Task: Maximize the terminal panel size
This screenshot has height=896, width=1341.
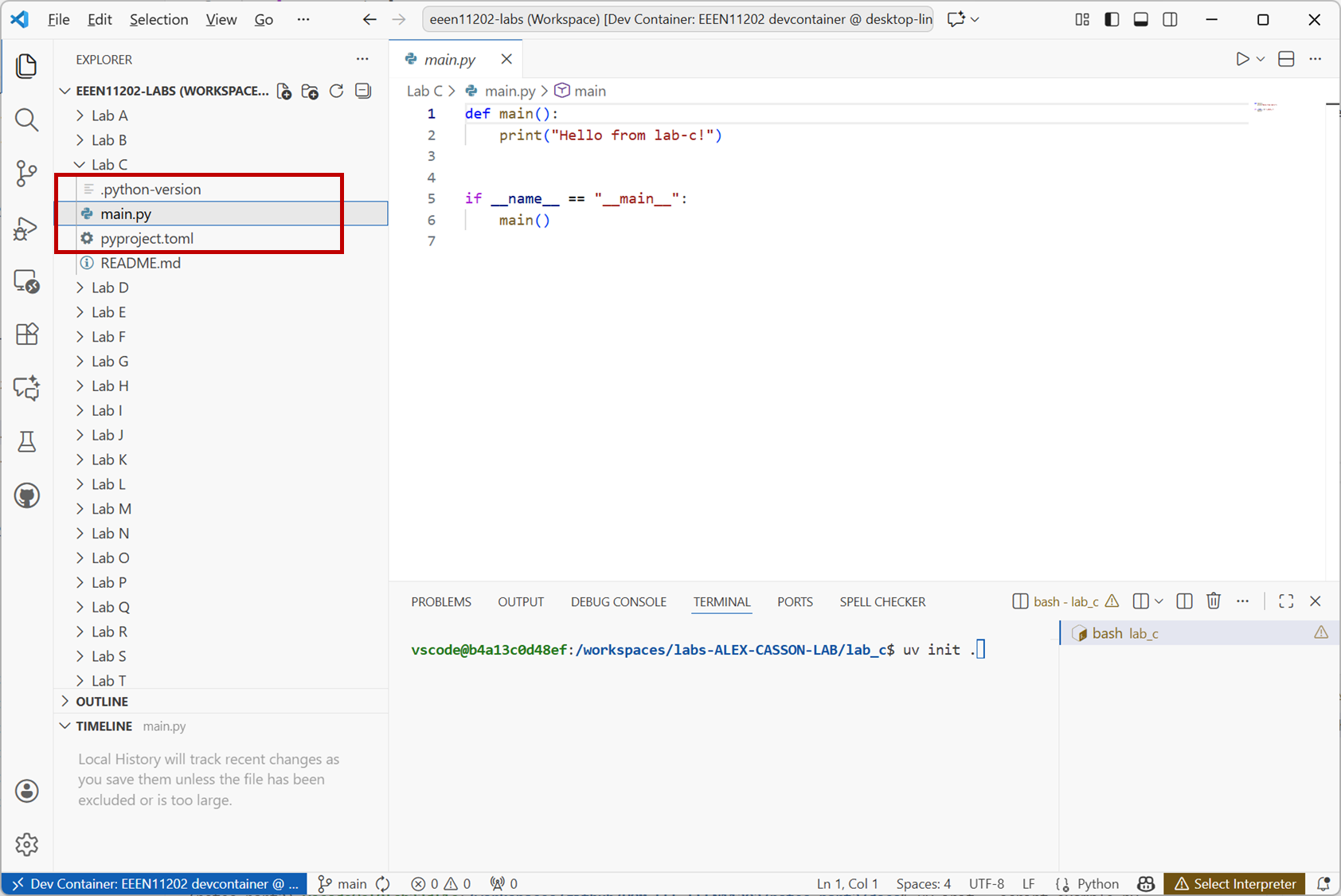Action: coord(1285,601)
